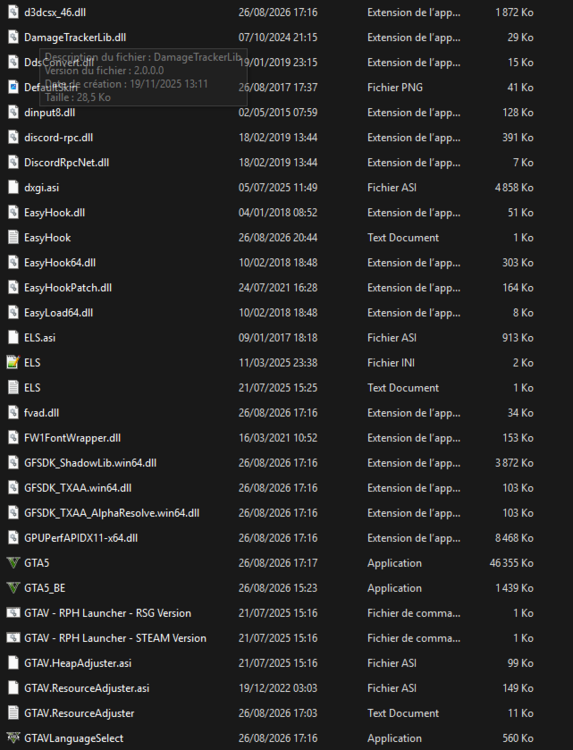Click the RPH Launcher STEAM Version icon
573x750 pixels.
(x=13, y=638)
